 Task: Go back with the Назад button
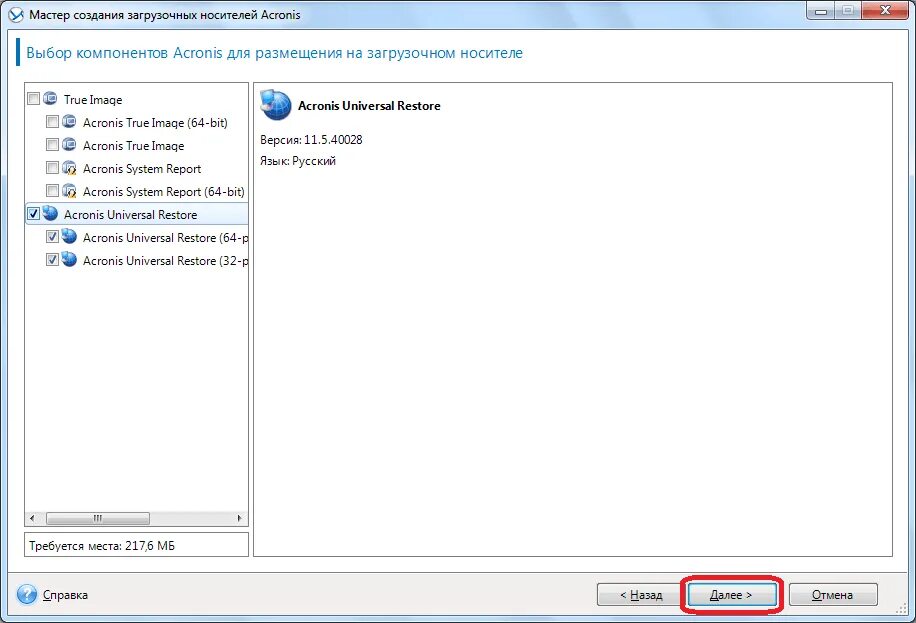point(641,595)
